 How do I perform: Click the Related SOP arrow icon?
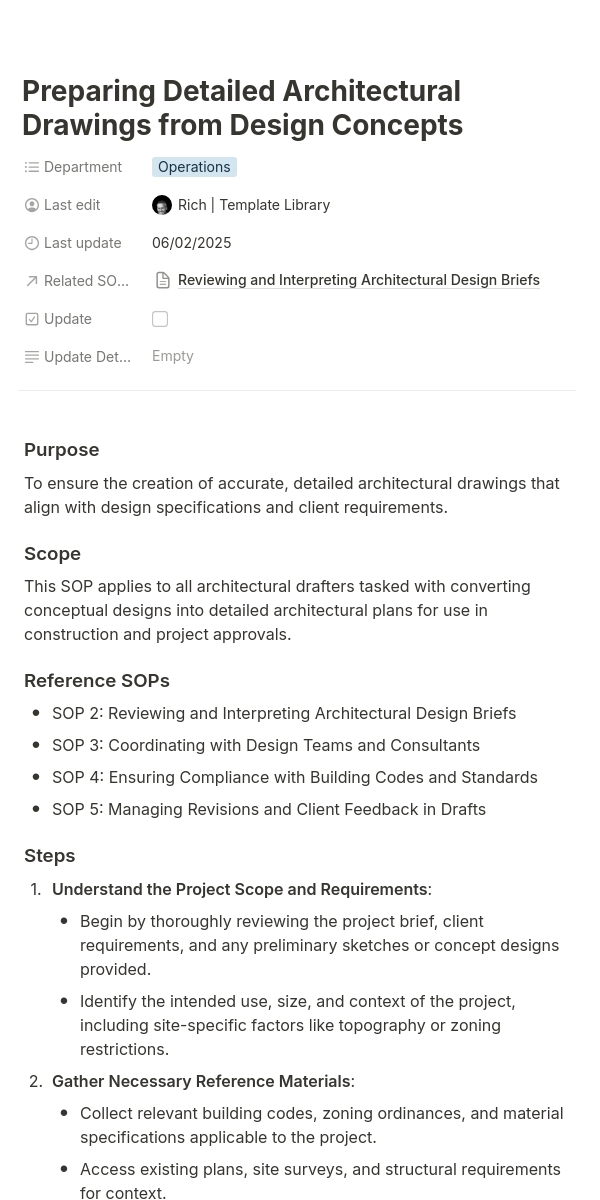[32, 281]
